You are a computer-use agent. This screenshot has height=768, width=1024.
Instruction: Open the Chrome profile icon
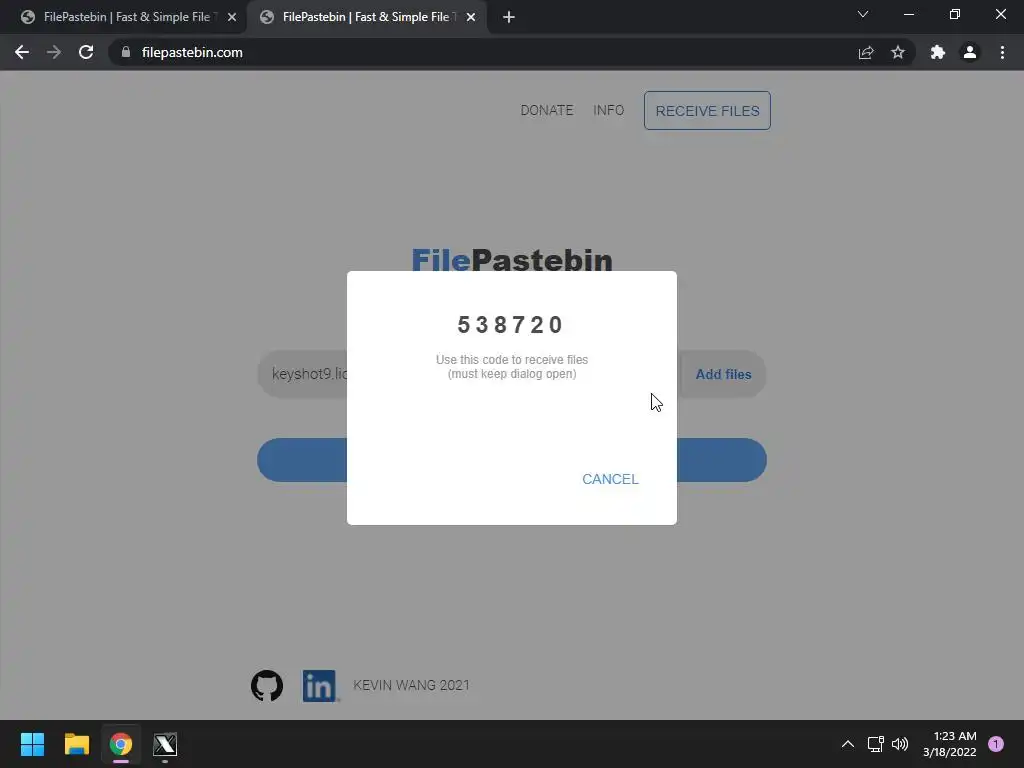[970, 52]
